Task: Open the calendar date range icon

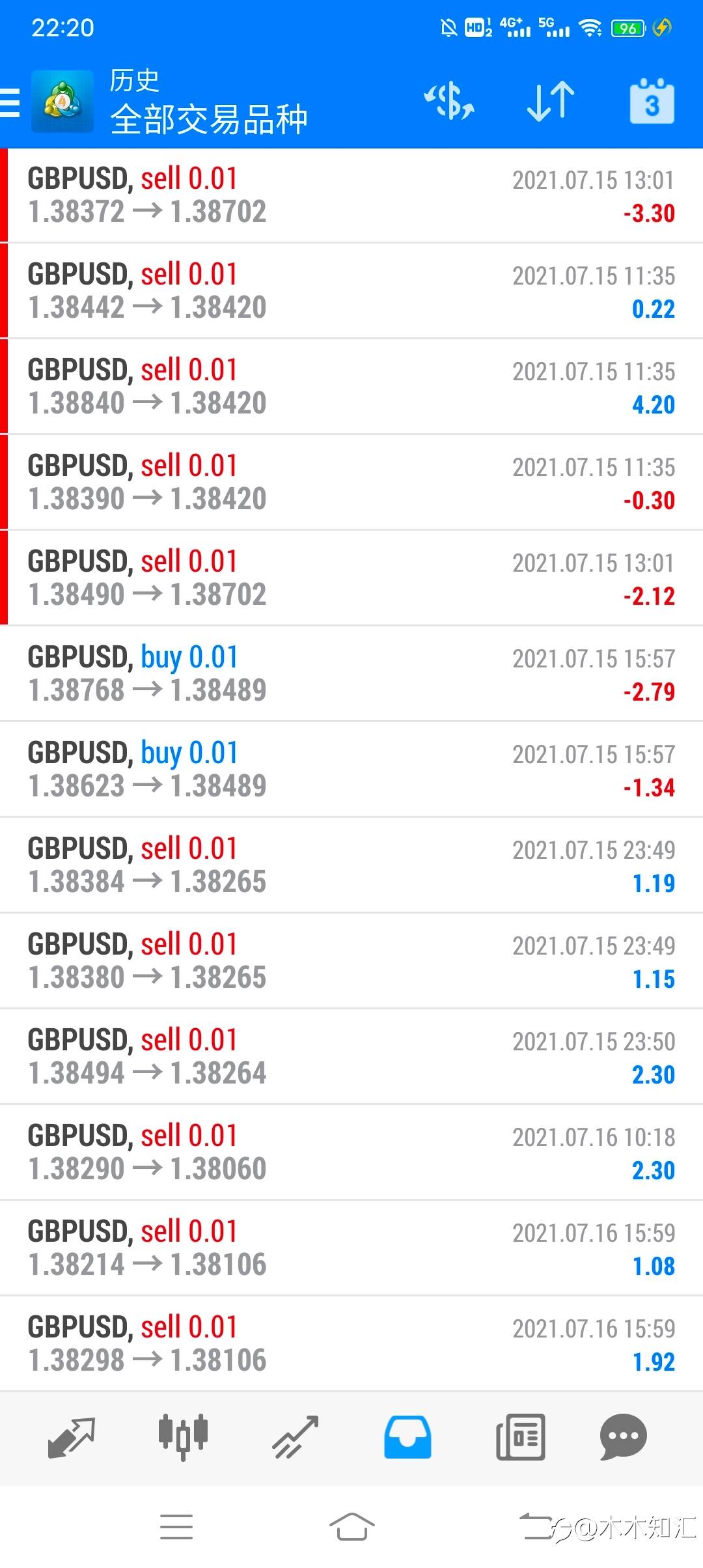Action: (x=652, y=102)
